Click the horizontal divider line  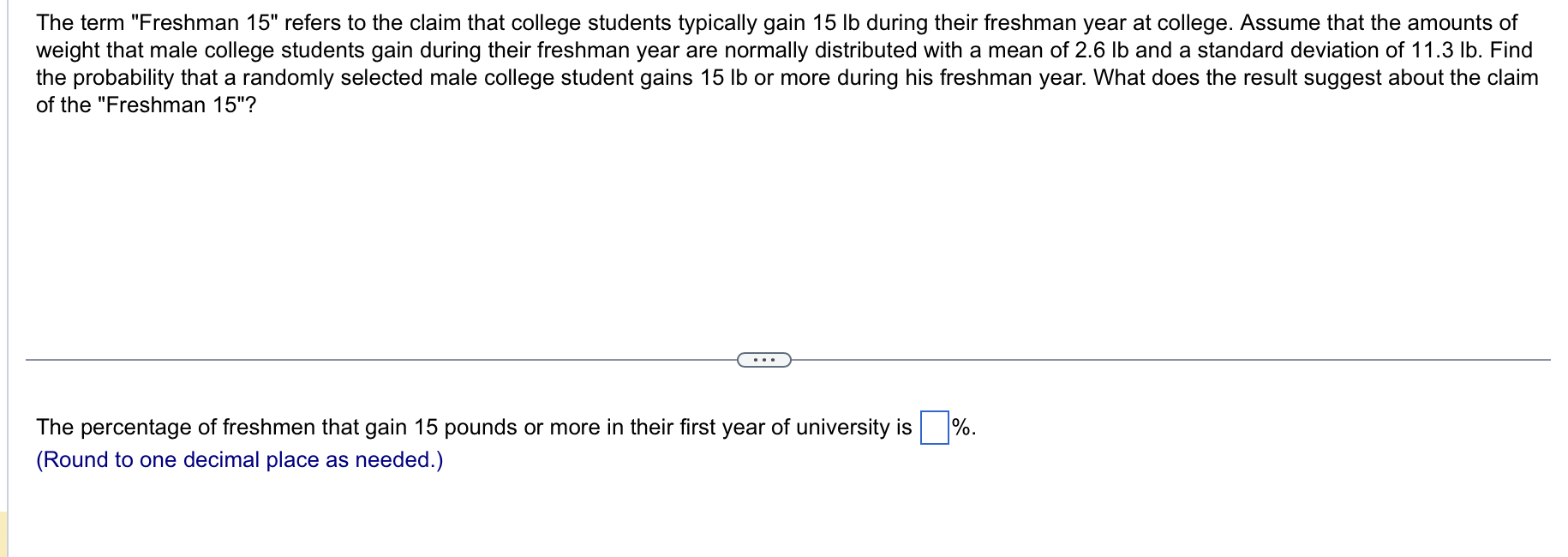tap(343, 359)
